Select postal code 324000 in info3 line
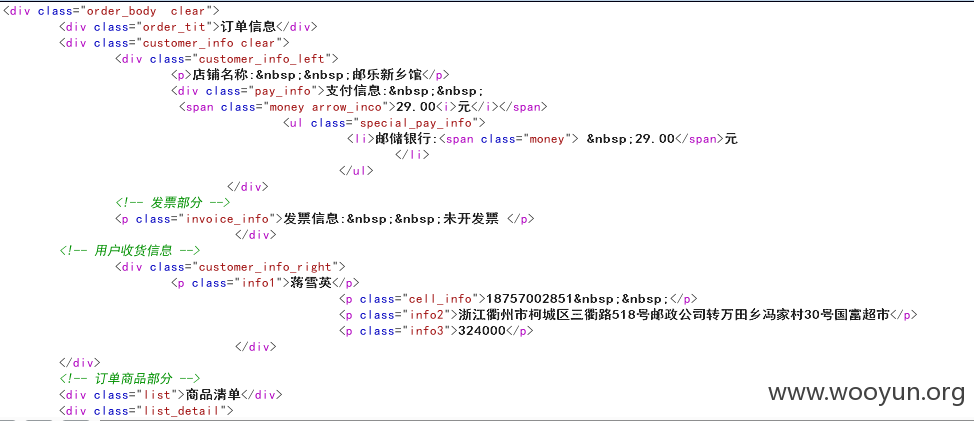The image size is (974, 421). [x=481, y=331]
